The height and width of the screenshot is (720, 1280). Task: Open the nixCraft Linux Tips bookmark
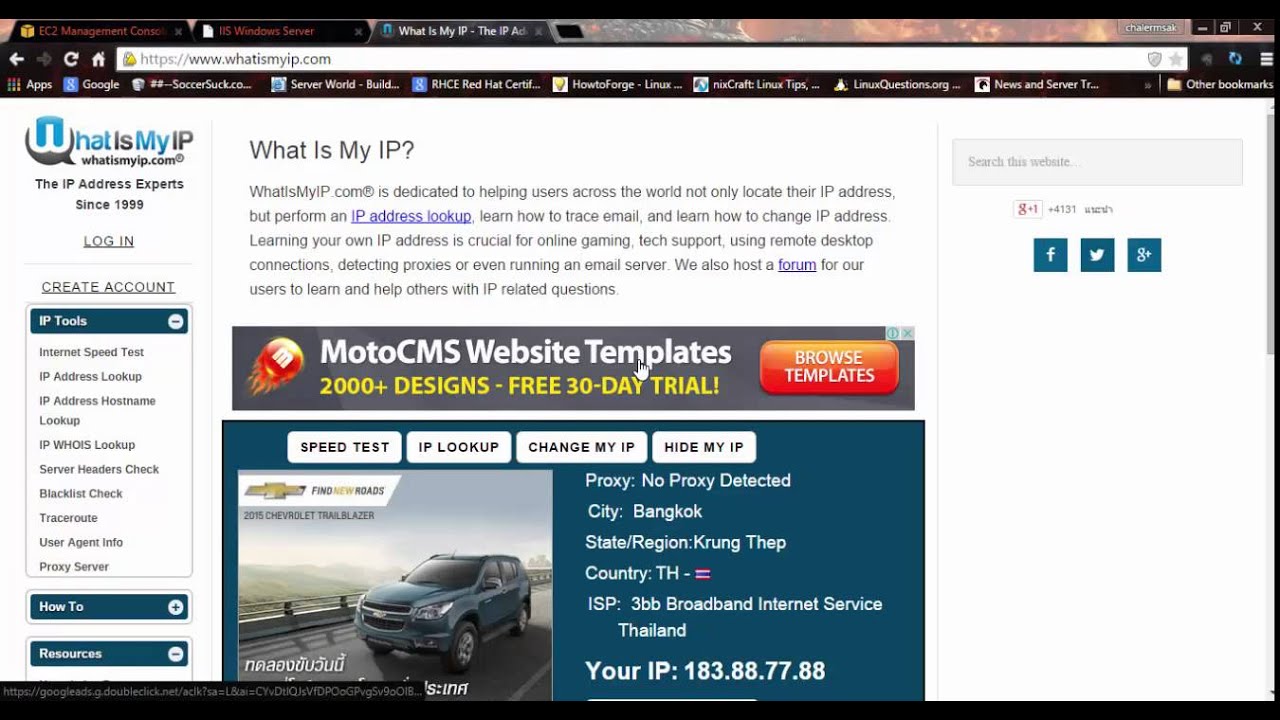click(757, 85)
